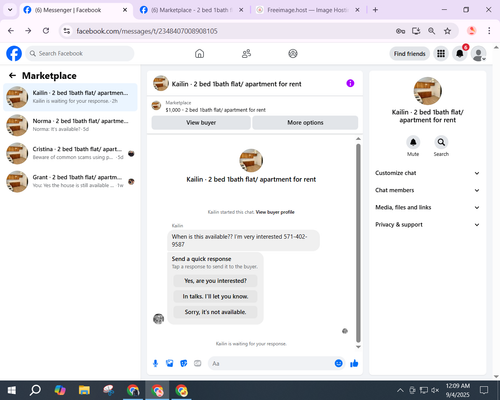Click the muted volume icon in the tray
Image resolution: width=500 pixels, height=400 pixels.
coord(435,390)
